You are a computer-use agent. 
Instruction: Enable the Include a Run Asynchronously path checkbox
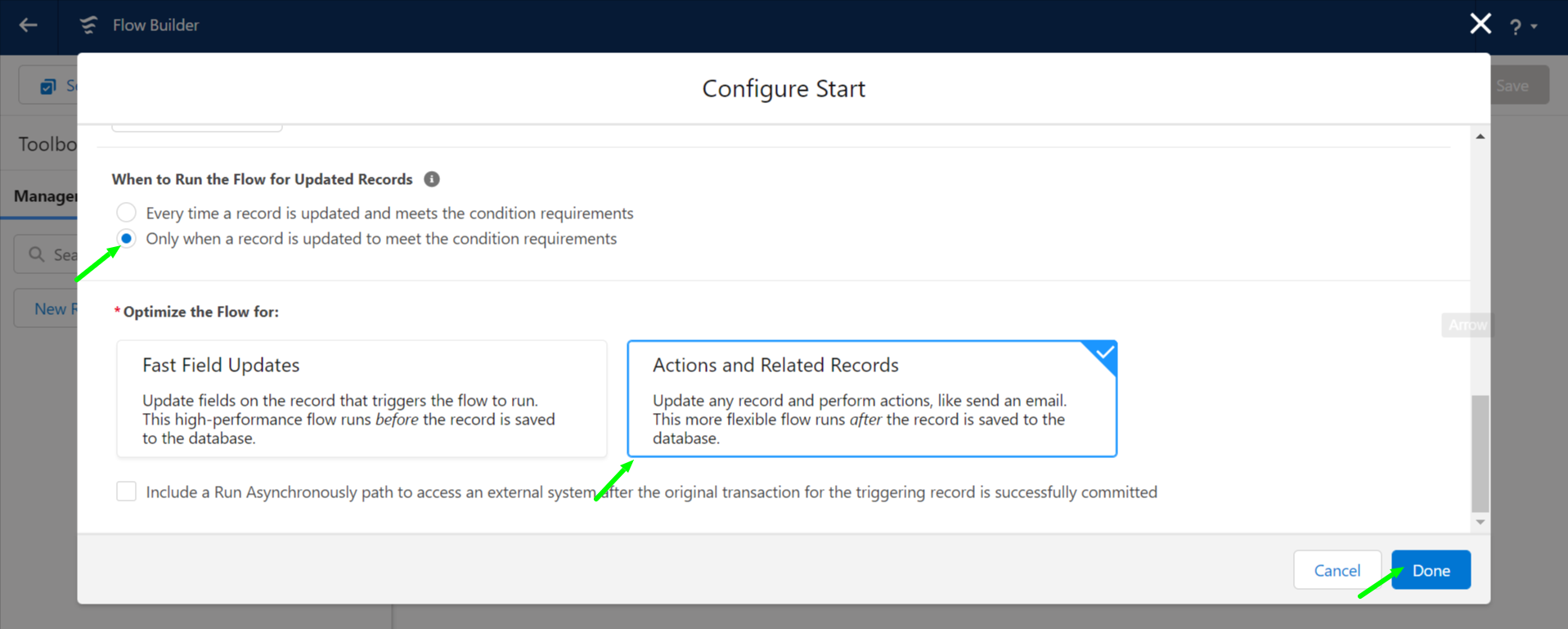(x=126, y=491)
